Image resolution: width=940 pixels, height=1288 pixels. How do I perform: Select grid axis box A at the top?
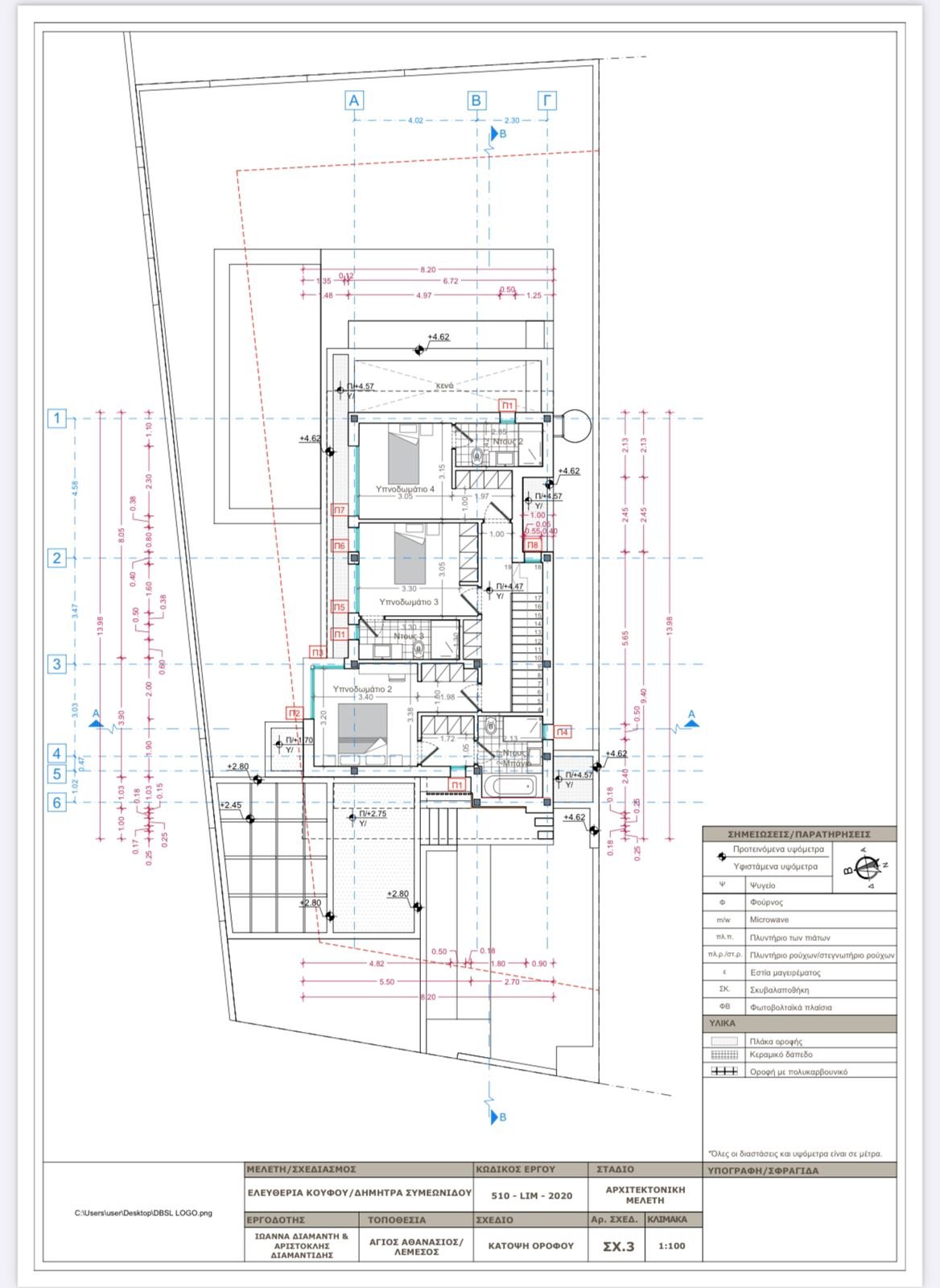tap(354, 101)
